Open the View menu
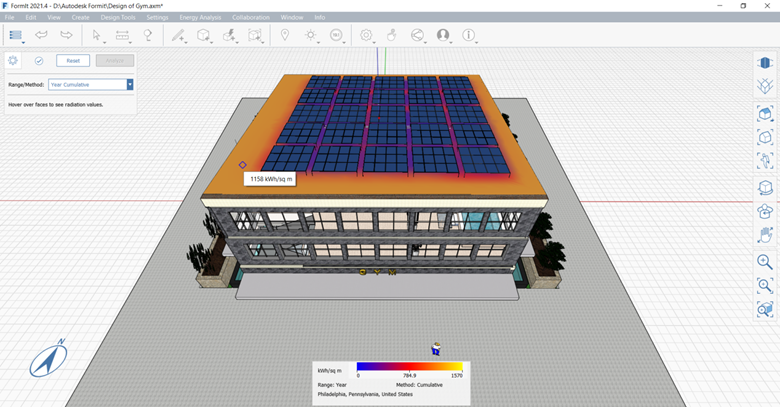 54,17
